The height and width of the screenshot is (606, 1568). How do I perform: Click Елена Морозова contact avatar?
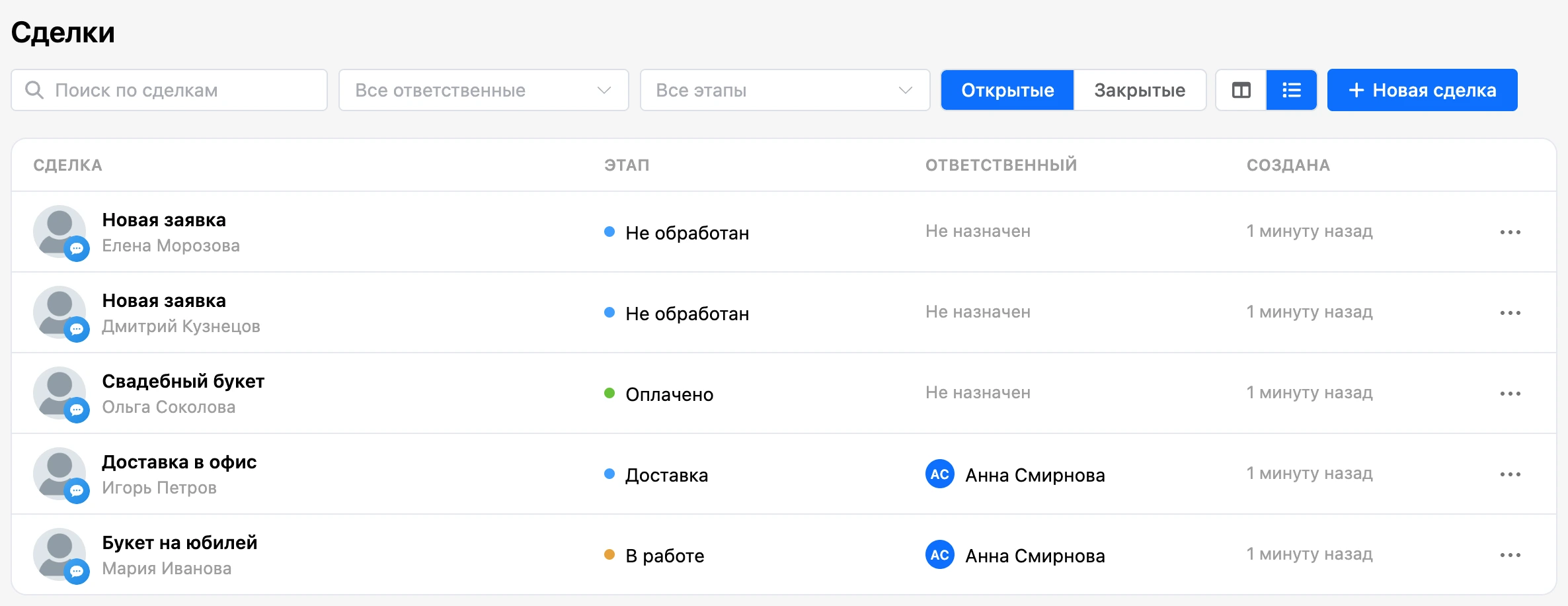[60, 232]
